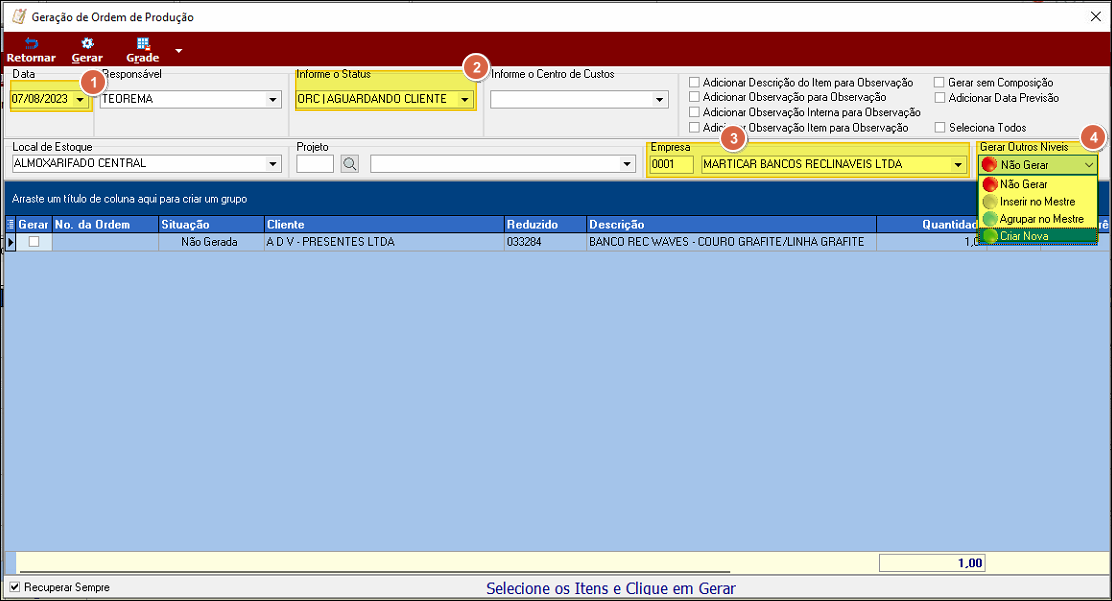Enable Adicionar Data Previsão checkbox
Image resolution: width=1112 pixels, height=601 pixels.
coord(940,98)
